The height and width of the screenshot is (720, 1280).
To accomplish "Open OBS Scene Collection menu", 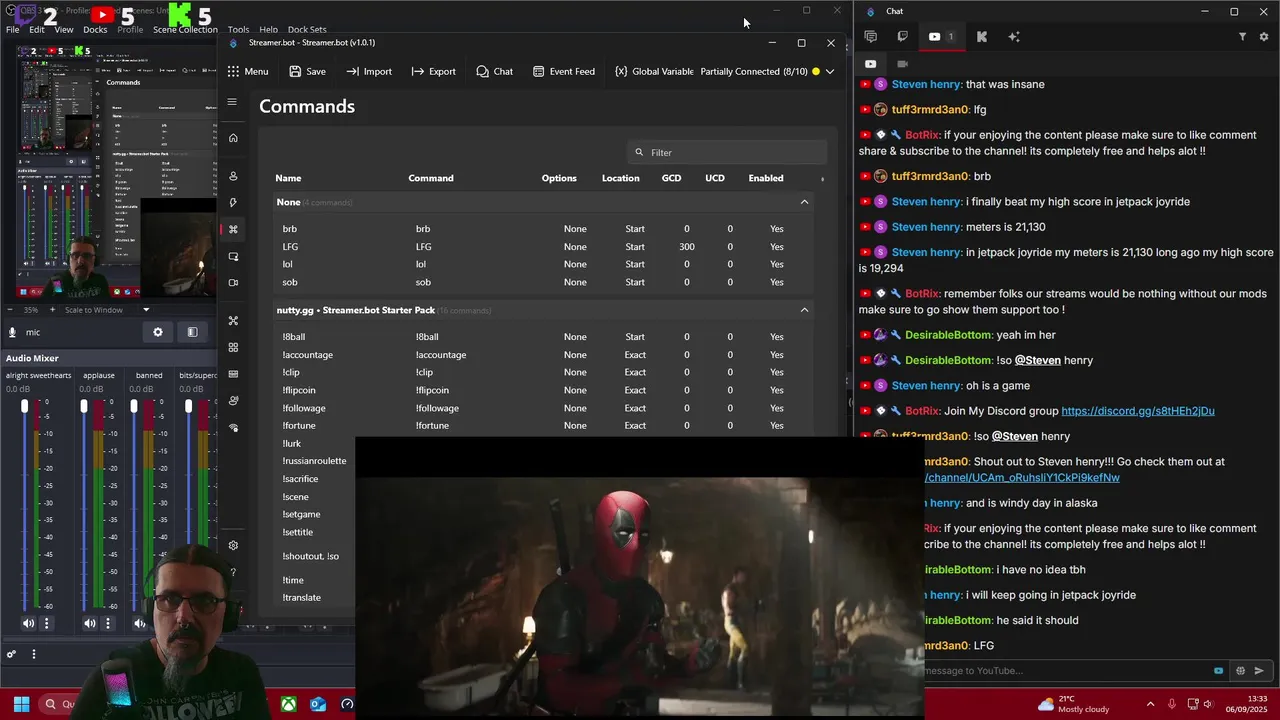I will pyautogui.click(x=185, y=30).
